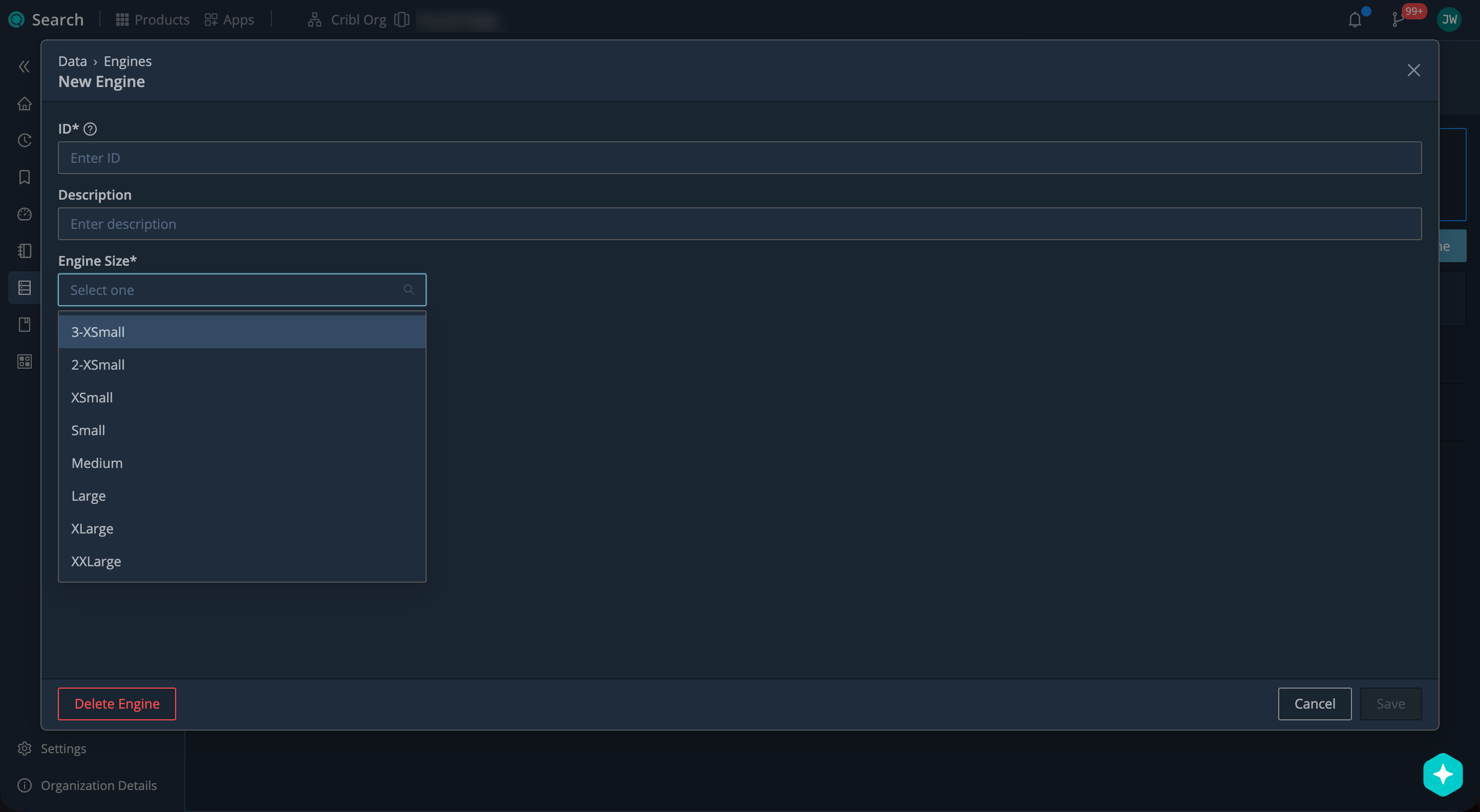Save the new engine
Screen dimensions: 1480x812
click(x=1391, y=703)
